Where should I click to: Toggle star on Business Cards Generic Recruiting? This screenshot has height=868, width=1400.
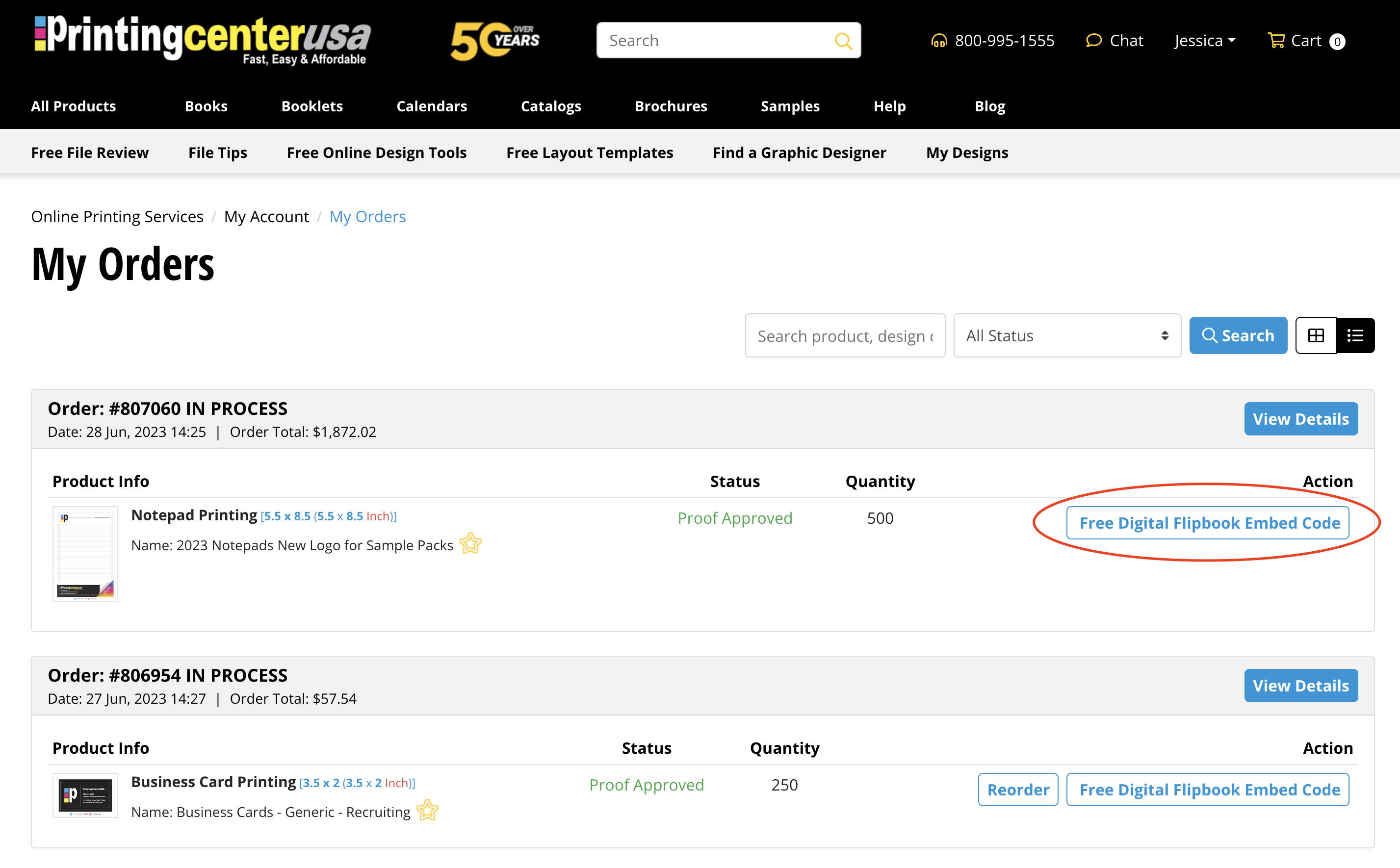pos(427,811)
